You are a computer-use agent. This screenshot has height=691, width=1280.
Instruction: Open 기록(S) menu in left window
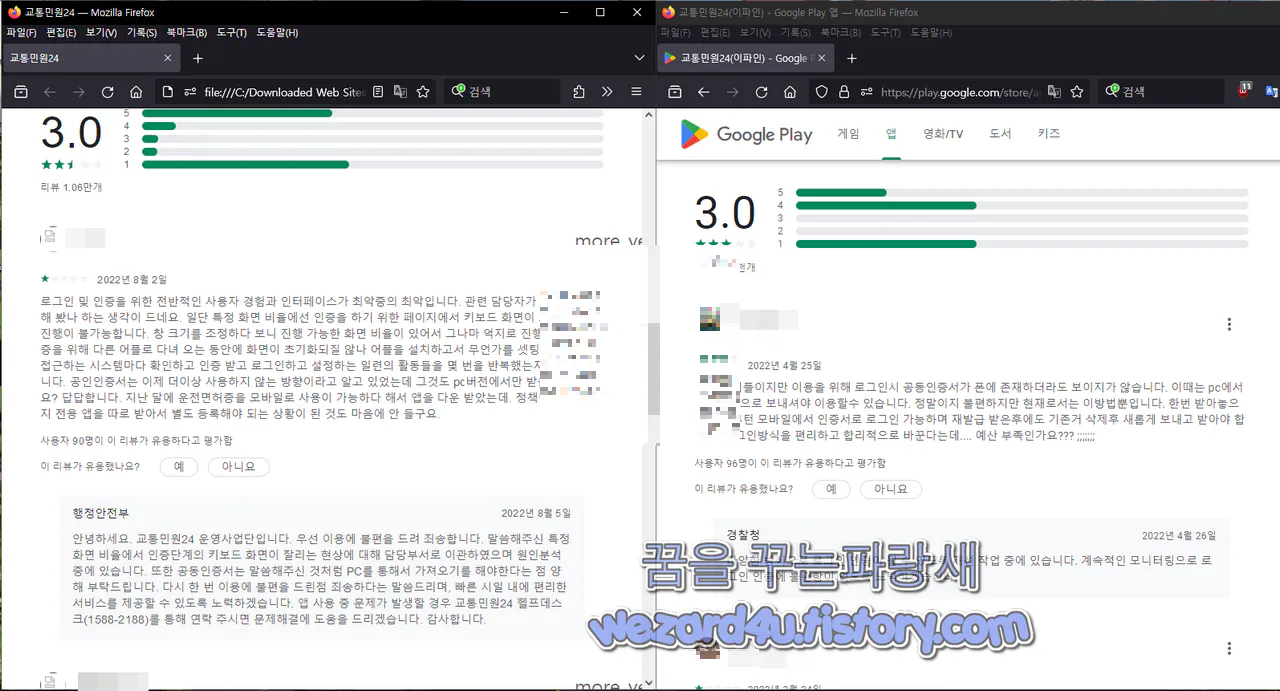142,33
